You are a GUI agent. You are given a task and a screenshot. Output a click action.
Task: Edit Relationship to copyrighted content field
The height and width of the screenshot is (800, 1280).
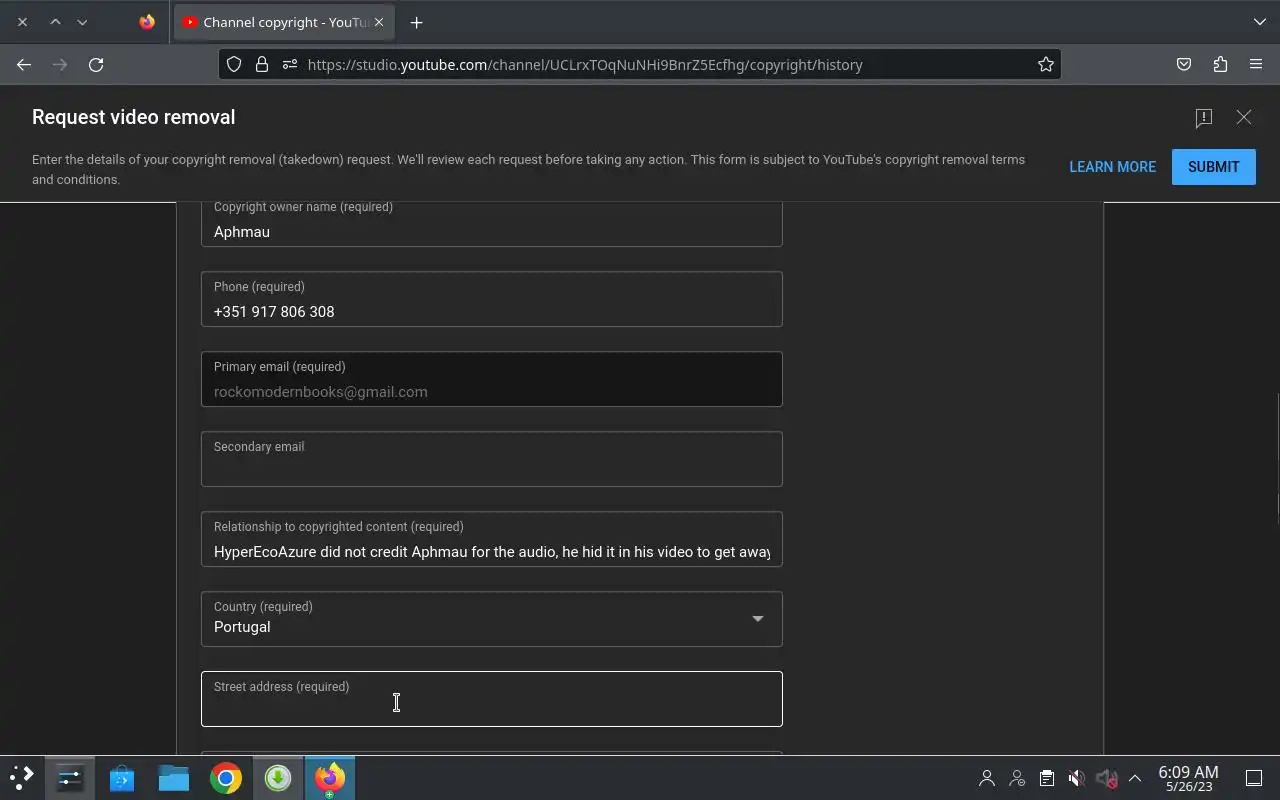click(x=491, y=539)
